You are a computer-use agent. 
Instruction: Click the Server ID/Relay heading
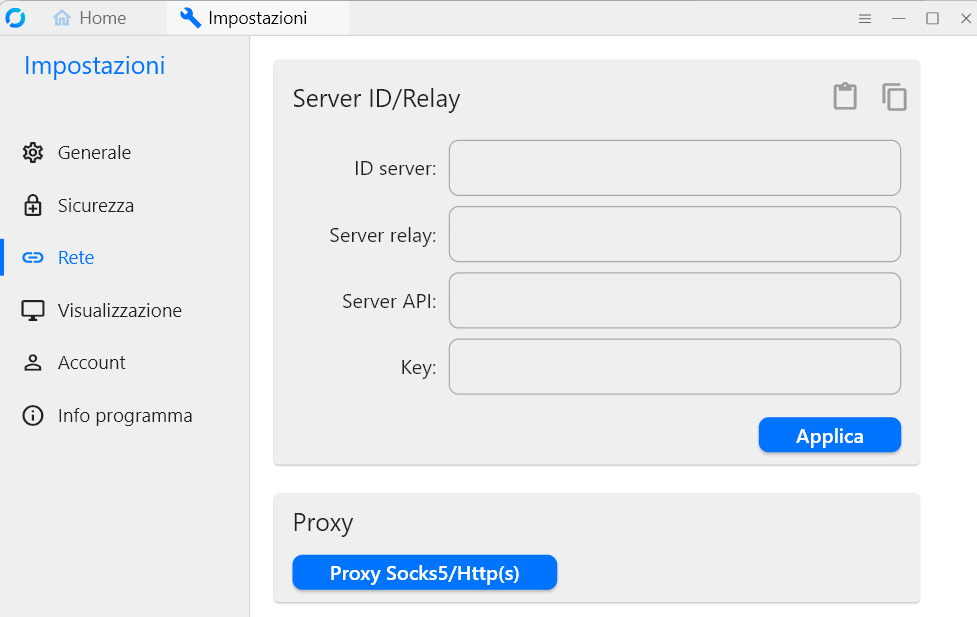[376, 98]
